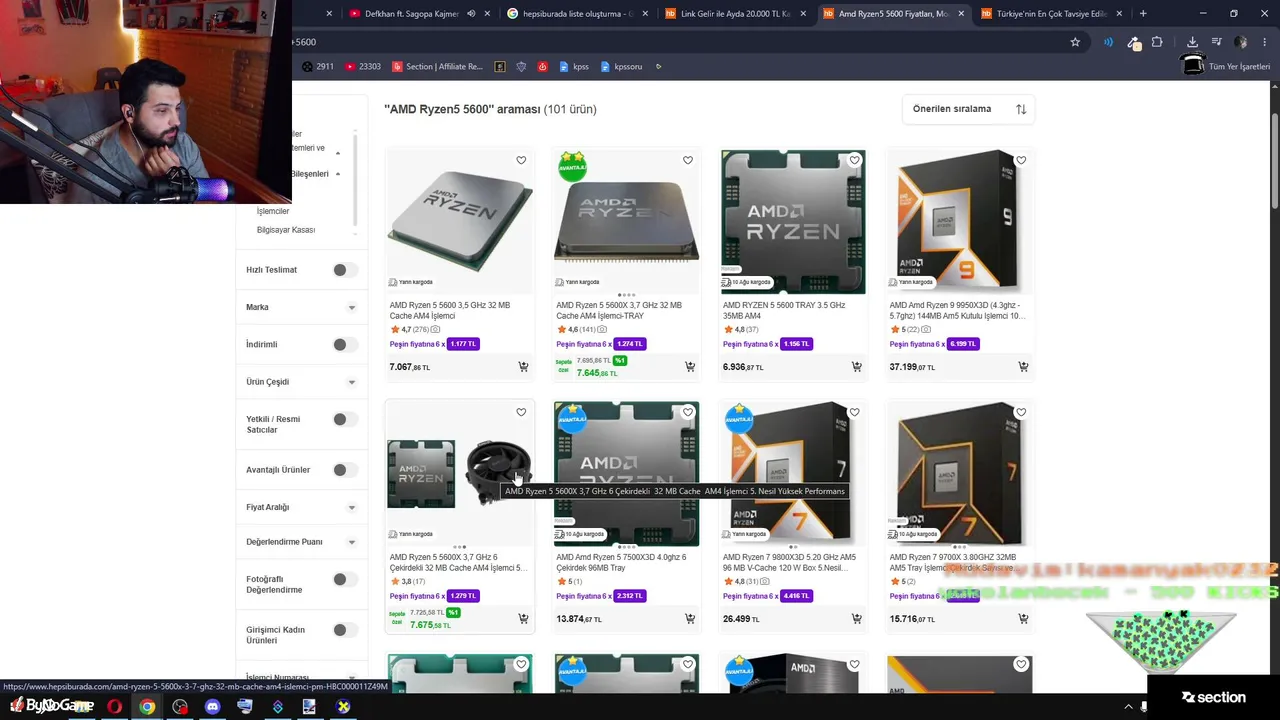The height and width of the screenshot is (720, 1280).
Task: Add the 13.874 TL Ryzen 5 7500X3D to cart
Action: [690, 619]
